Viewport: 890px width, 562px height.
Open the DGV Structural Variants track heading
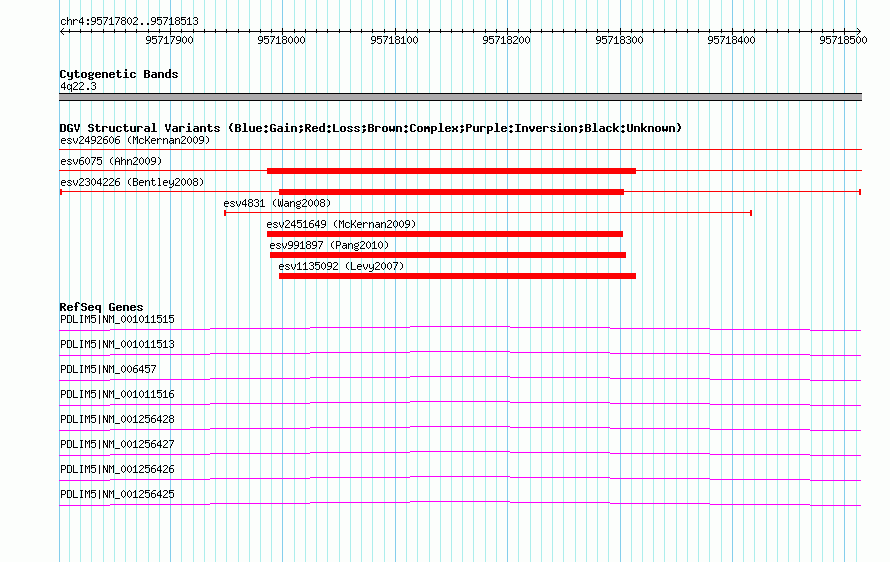pyautogui.click(x=371, y=128)
